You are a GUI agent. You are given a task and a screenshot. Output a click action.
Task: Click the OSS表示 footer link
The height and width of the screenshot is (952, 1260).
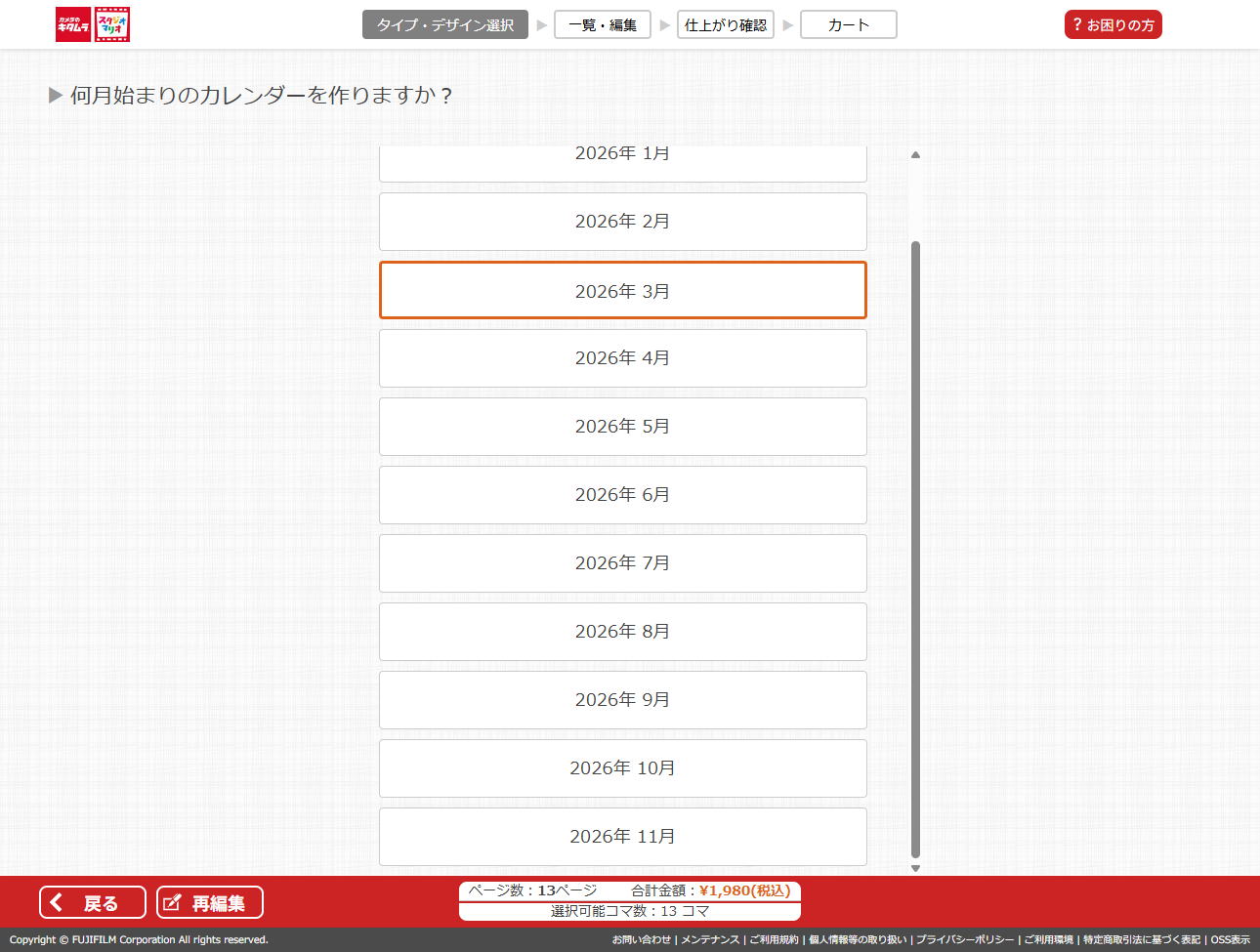coord(1230,939)
